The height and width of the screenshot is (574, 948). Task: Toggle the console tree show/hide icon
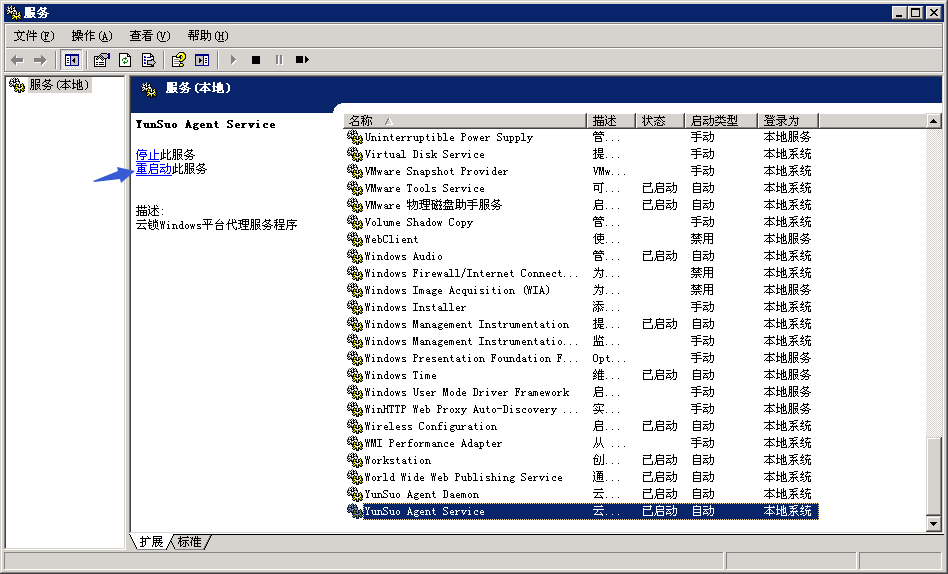point(72,60)
